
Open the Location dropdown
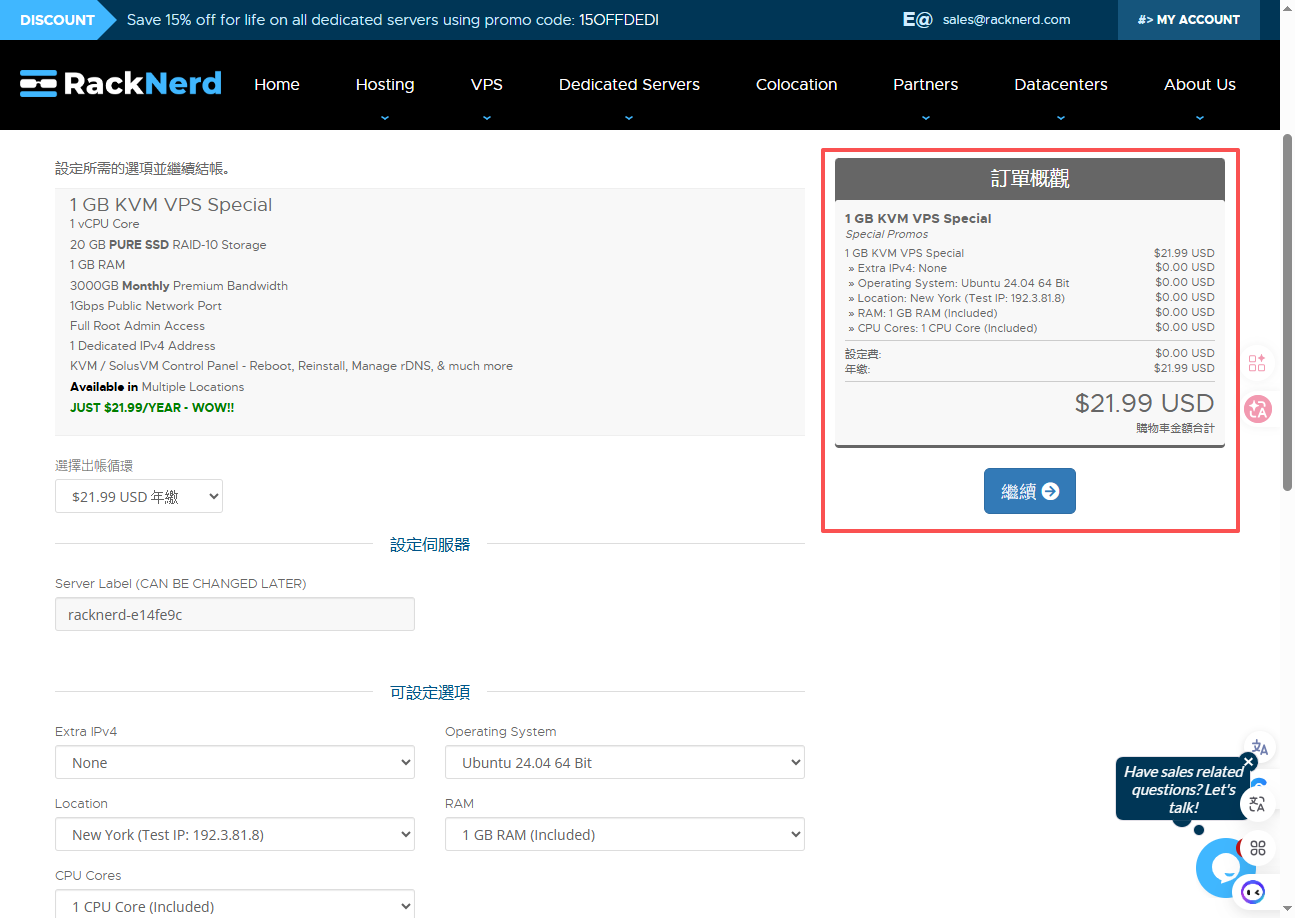tap(235, 835)
